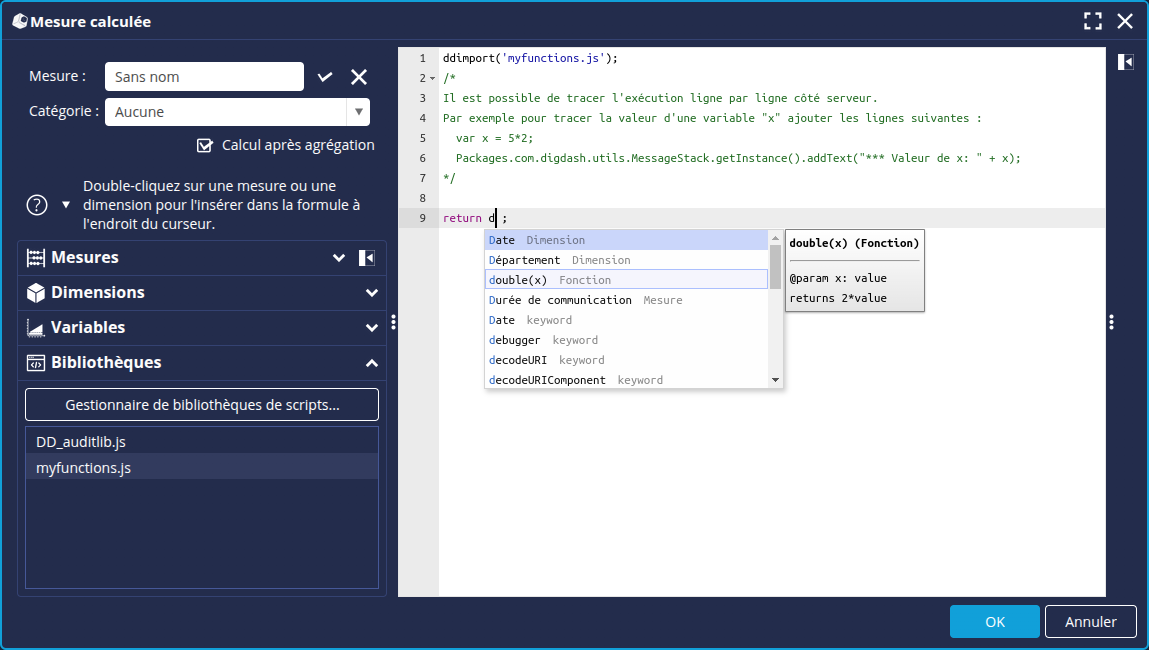Select Date keyword suggestion
This screenshot has width=1149, height=650.
[x=627, y=320]
